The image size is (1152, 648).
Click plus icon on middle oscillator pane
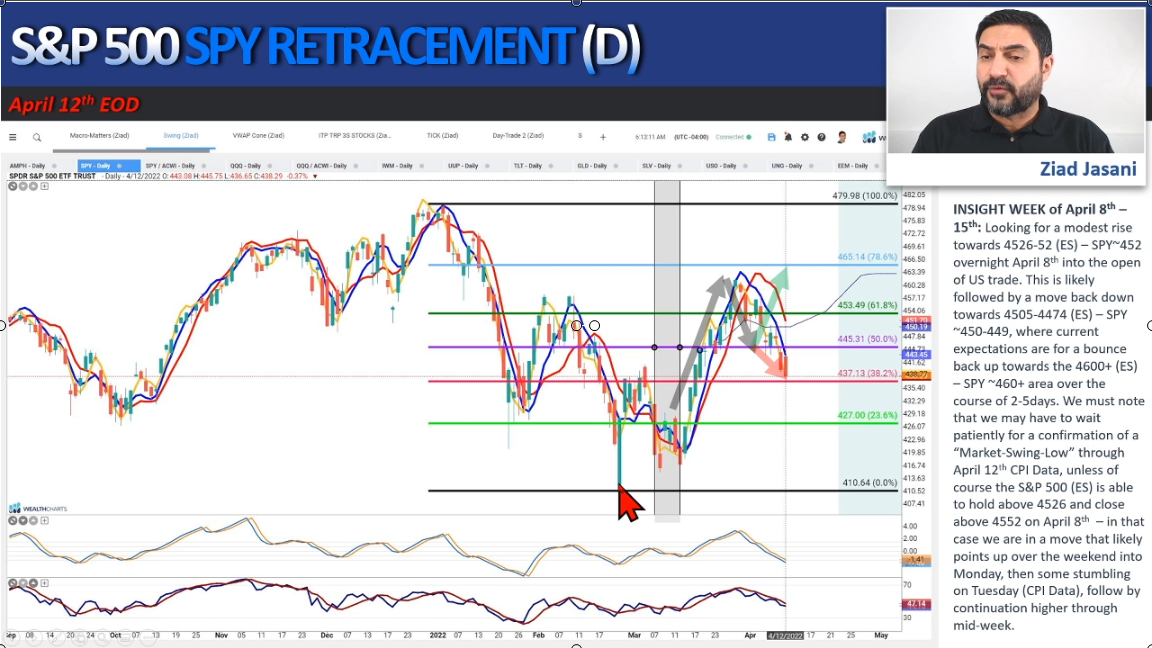tap(45, 521)
